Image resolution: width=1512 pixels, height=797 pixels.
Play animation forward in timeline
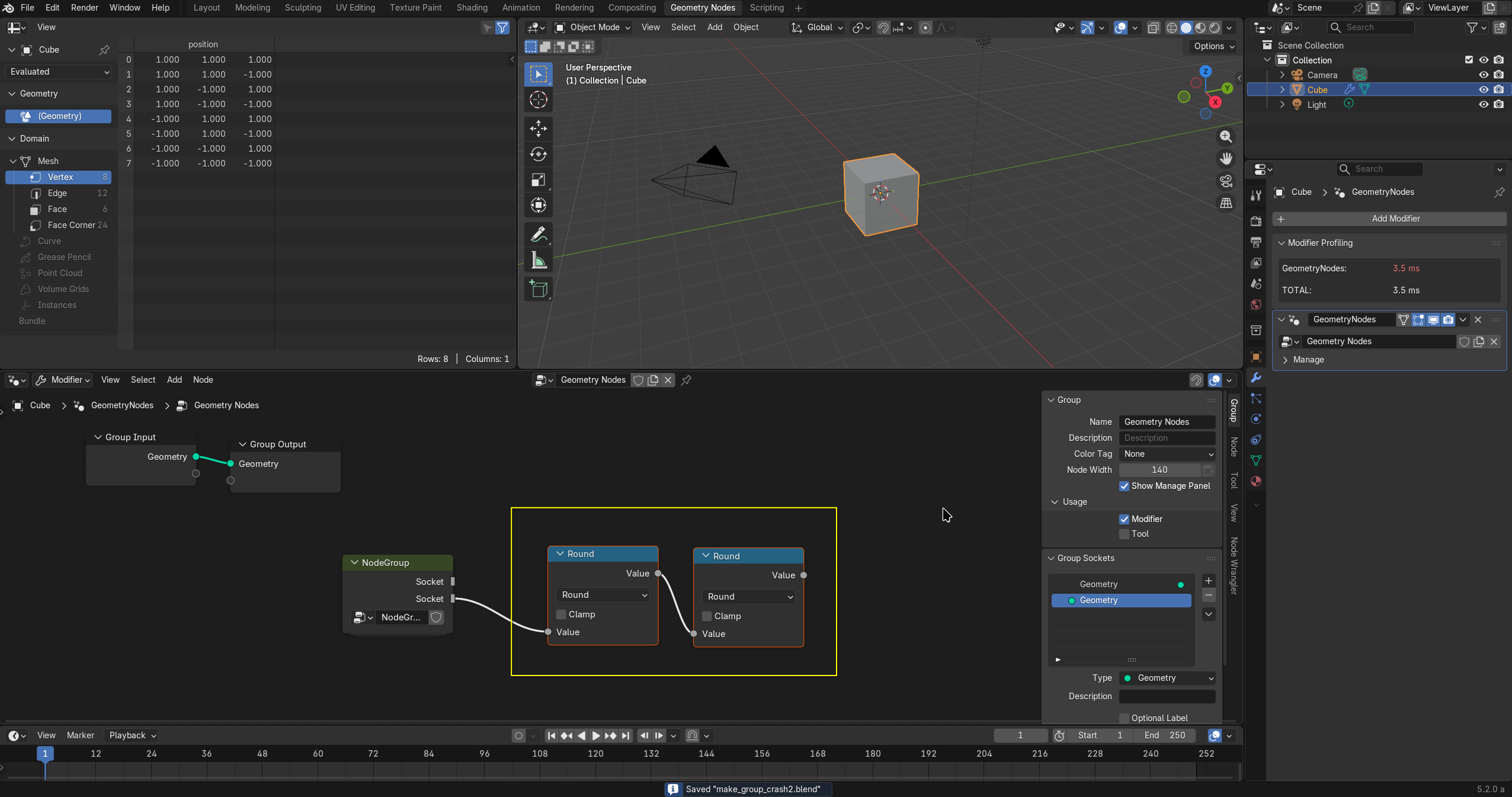595,735
